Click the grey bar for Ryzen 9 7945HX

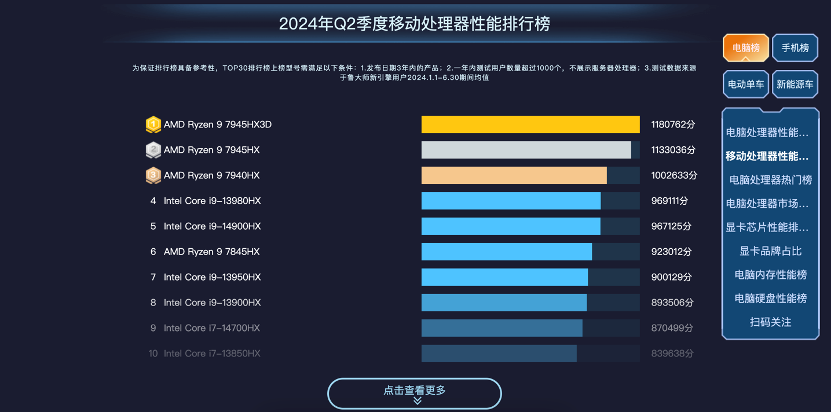coord(526,150)
